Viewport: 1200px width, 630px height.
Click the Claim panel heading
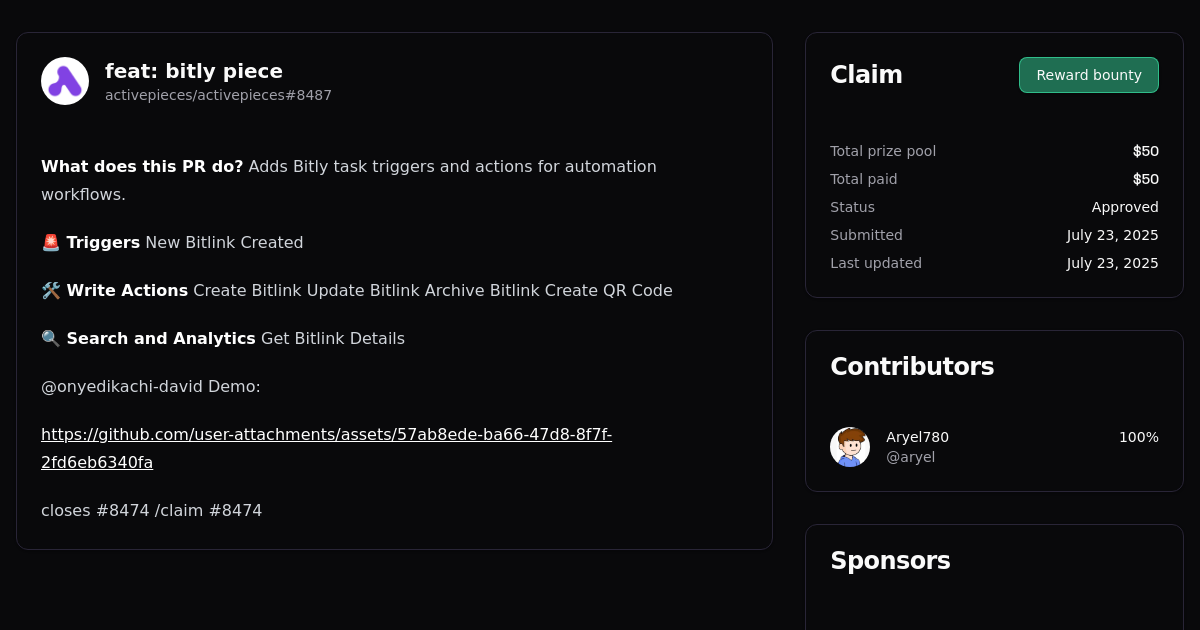(x=866, y=75)
